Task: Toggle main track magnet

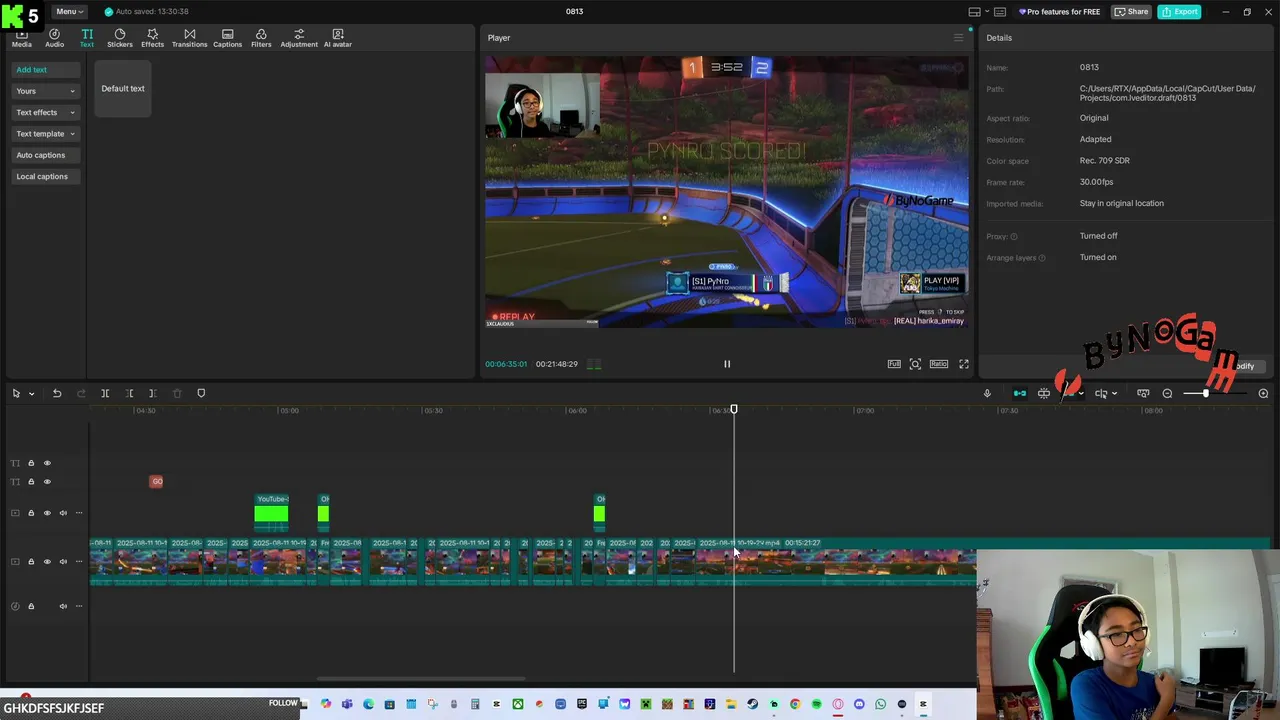Action: click(x=1020, y=393)
